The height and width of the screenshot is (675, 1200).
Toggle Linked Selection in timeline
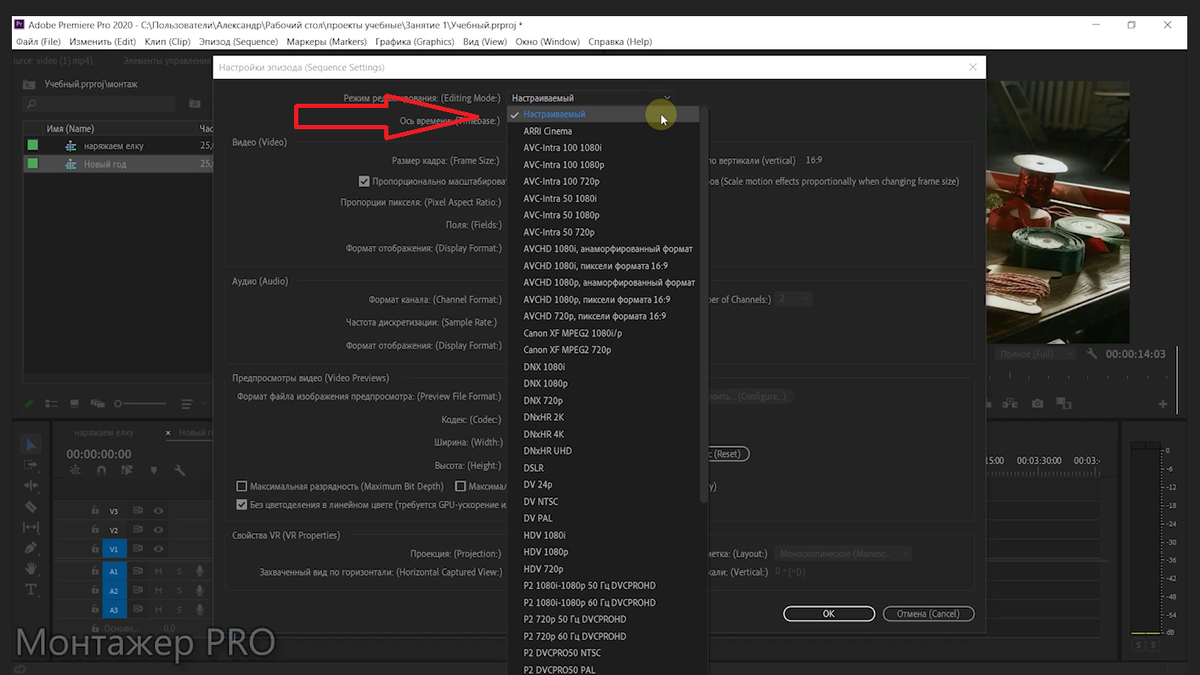coord(127,470)
